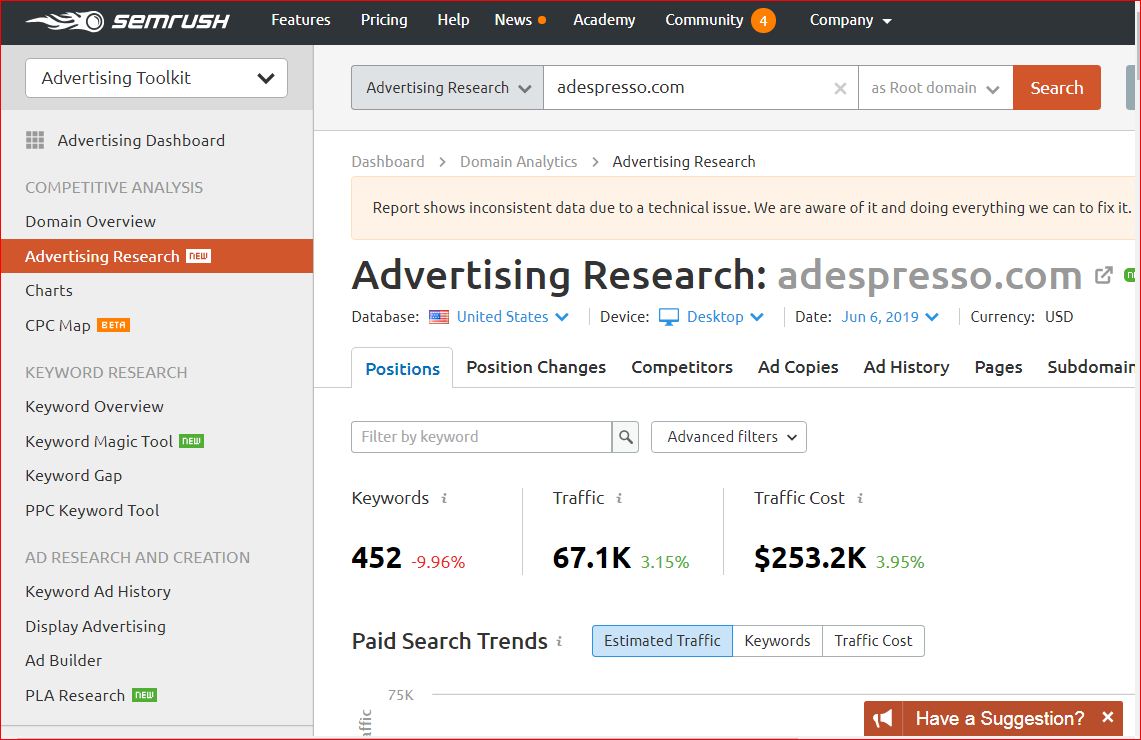This screenshot has height=740, width=1141.
Task: Open PLA Research in sidebar
Action: pos(75,696)
